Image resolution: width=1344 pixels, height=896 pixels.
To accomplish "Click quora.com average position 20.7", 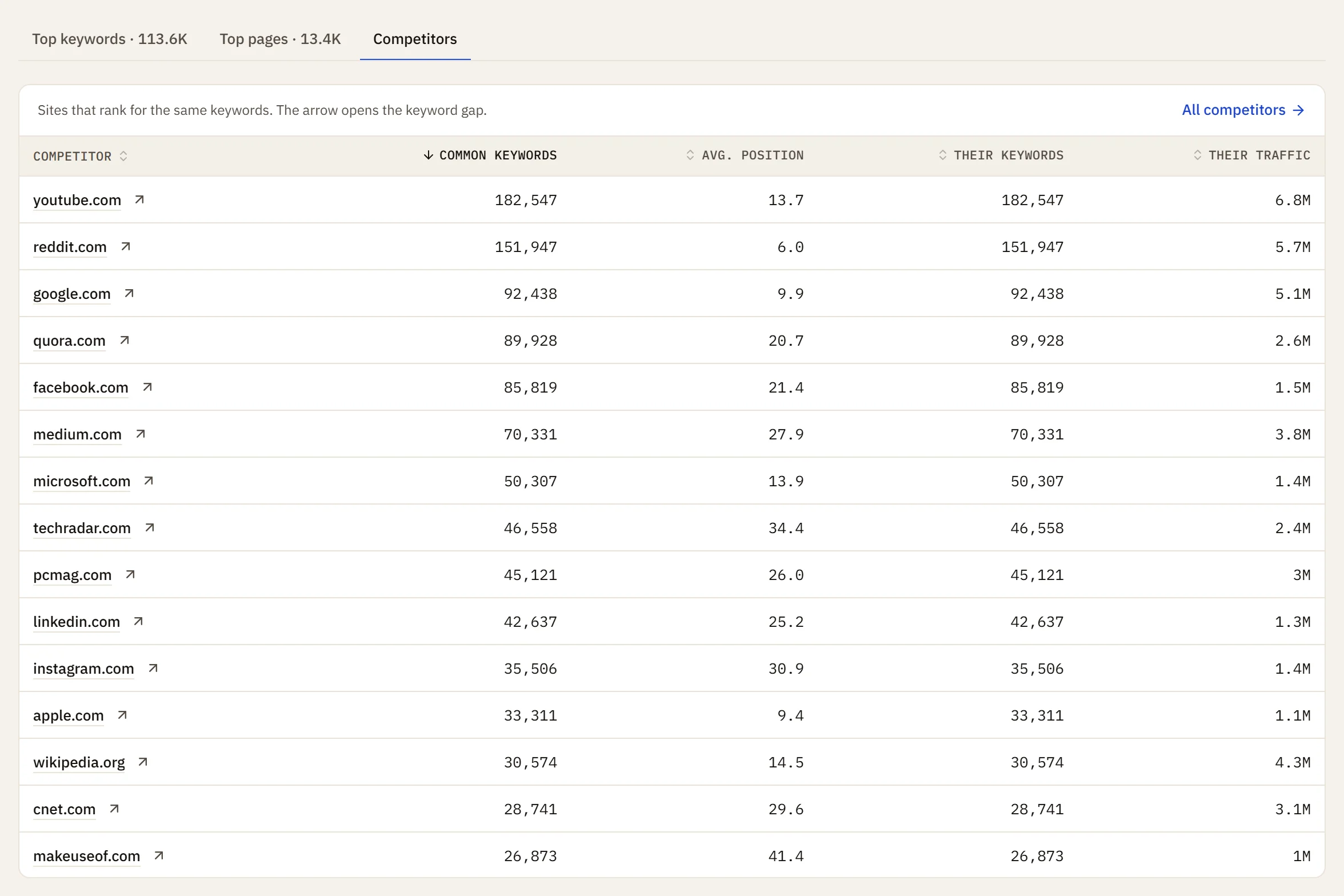I will click(x=786, y=341).
